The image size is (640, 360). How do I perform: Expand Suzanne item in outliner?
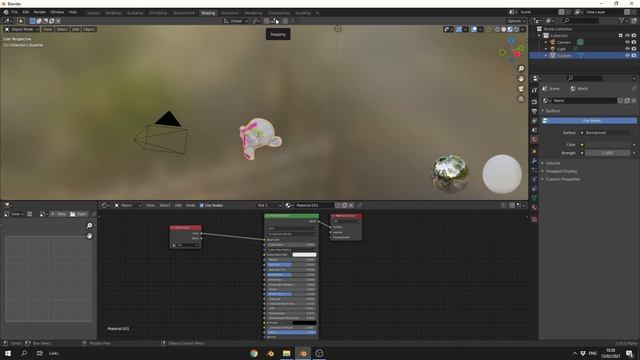pyautogui.click(x=546, y=55)
